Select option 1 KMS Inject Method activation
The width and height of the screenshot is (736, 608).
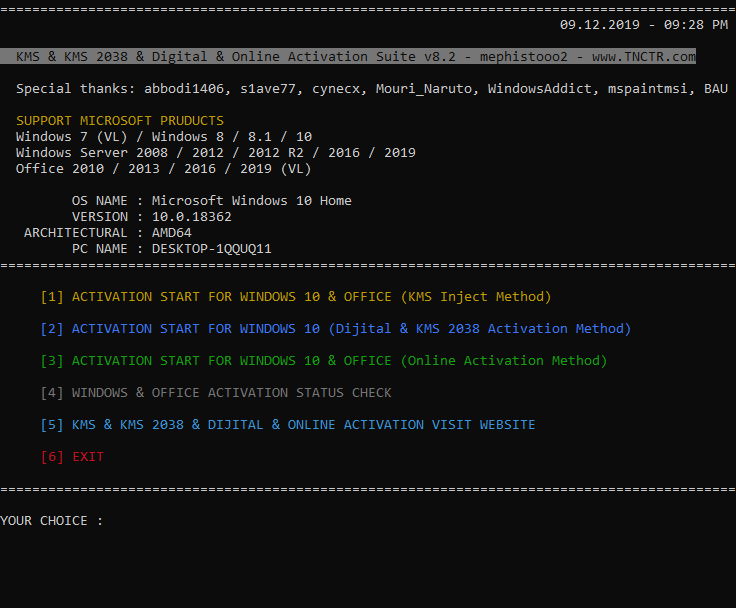(x=296, y=297)
